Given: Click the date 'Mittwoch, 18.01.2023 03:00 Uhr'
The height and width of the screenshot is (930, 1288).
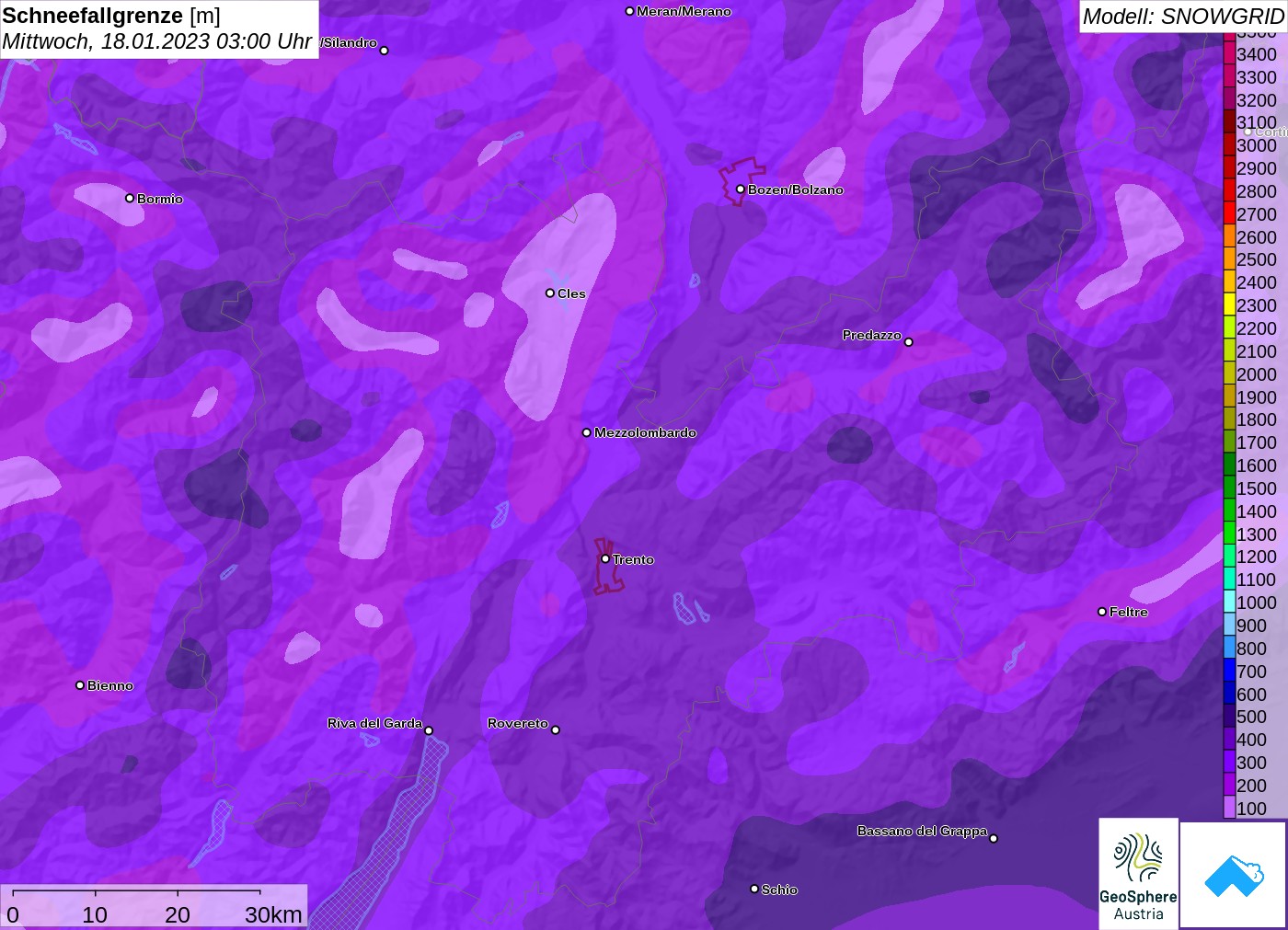Looking at the screenshot, I should [x=157, y=41].
